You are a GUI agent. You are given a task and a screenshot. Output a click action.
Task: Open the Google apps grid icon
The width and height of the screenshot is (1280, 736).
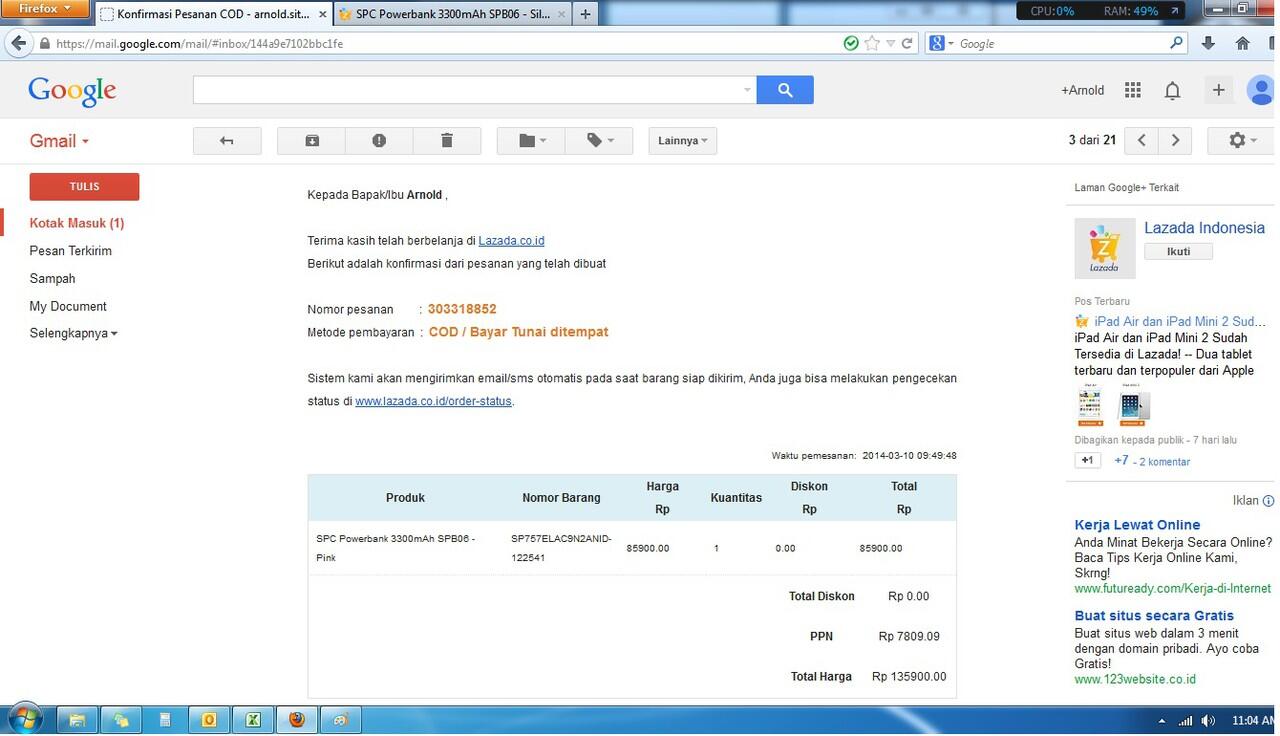pos(1132,90)
